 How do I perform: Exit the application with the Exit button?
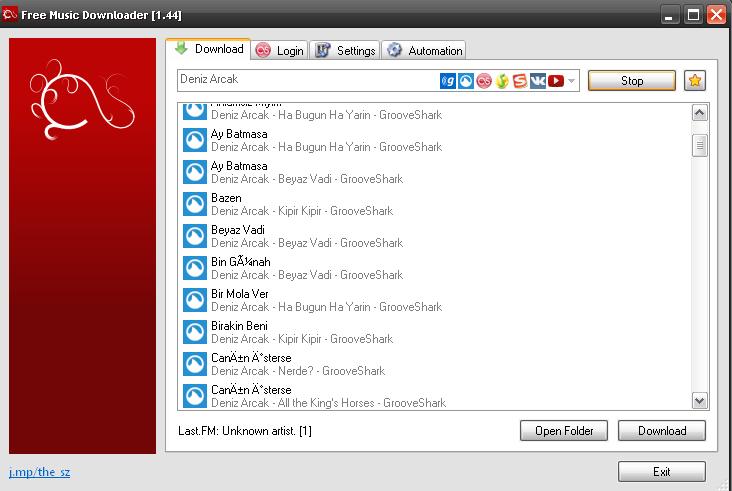[x=662, y=471]
